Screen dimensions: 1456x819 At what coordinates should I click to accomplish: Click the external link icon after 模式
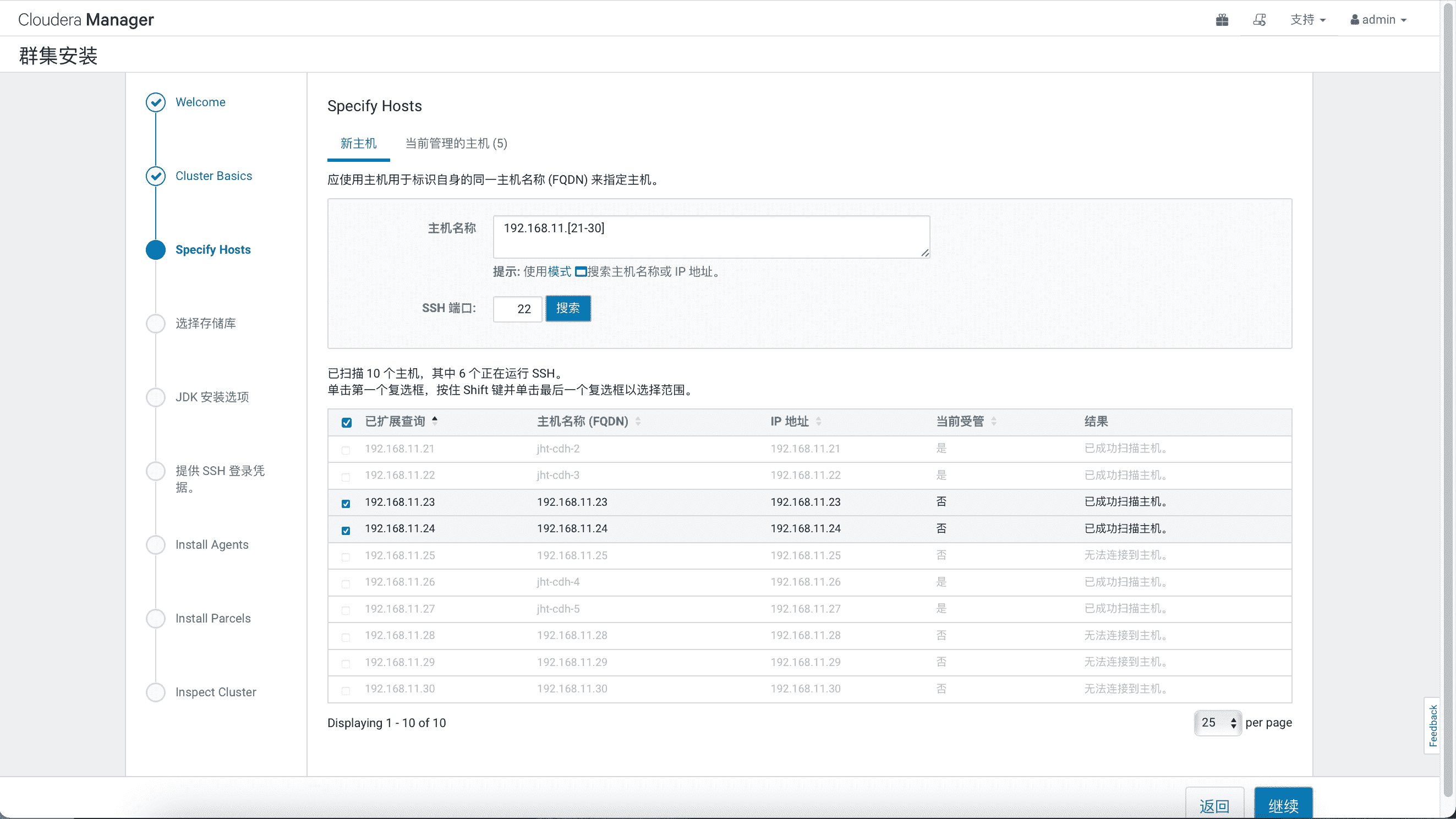pos(581,272)
